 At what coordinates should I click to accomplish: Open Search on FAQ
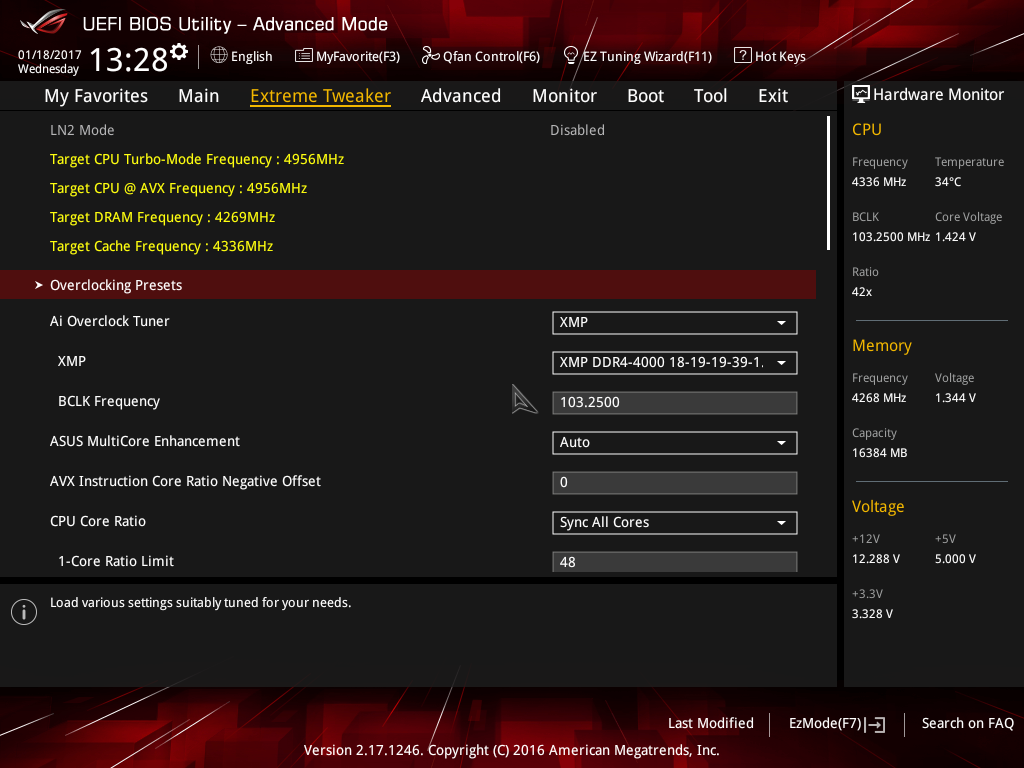967,724
